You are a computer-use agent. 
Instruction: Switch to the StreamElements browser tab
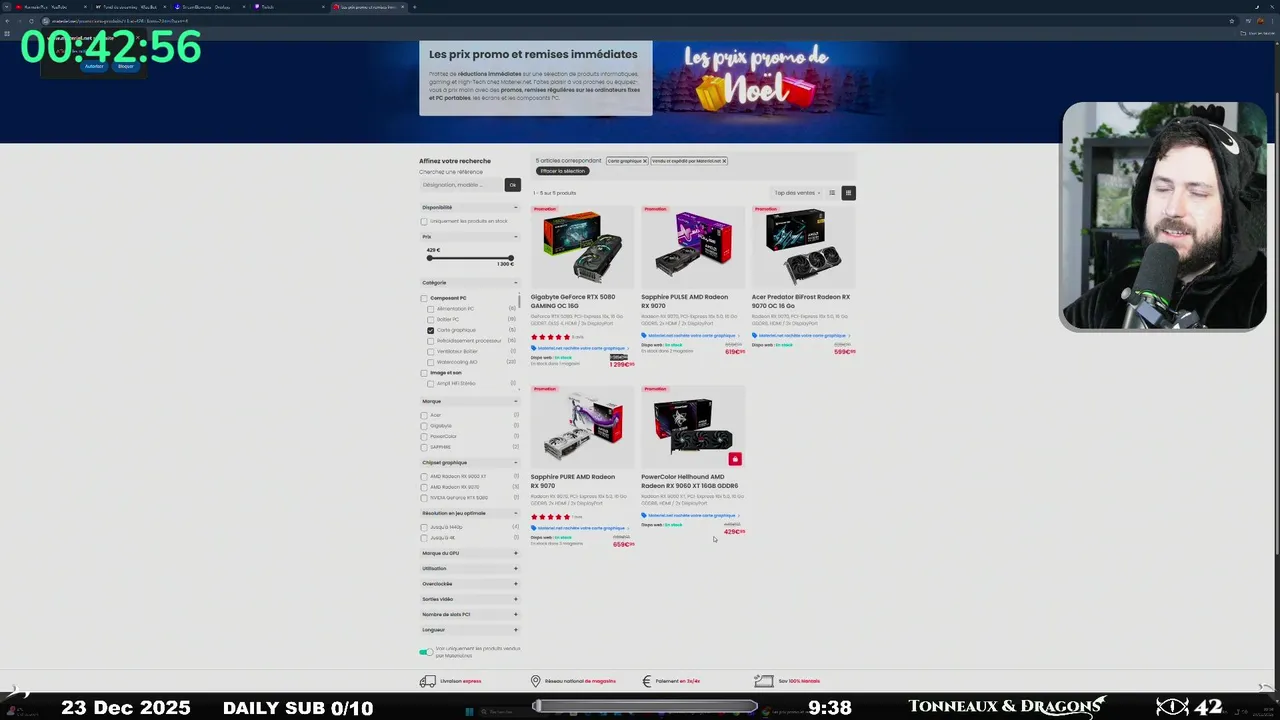click(209, 7)
